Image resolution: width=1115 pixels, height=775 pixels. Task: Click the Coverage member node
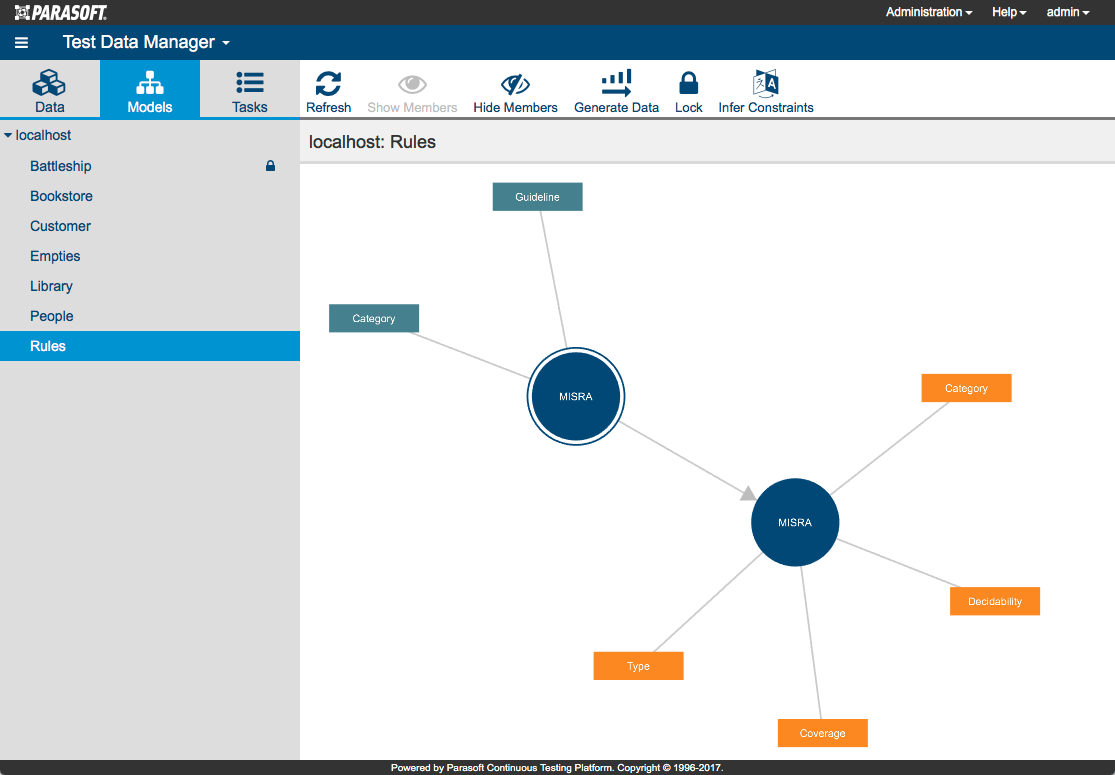click(823, 733)
